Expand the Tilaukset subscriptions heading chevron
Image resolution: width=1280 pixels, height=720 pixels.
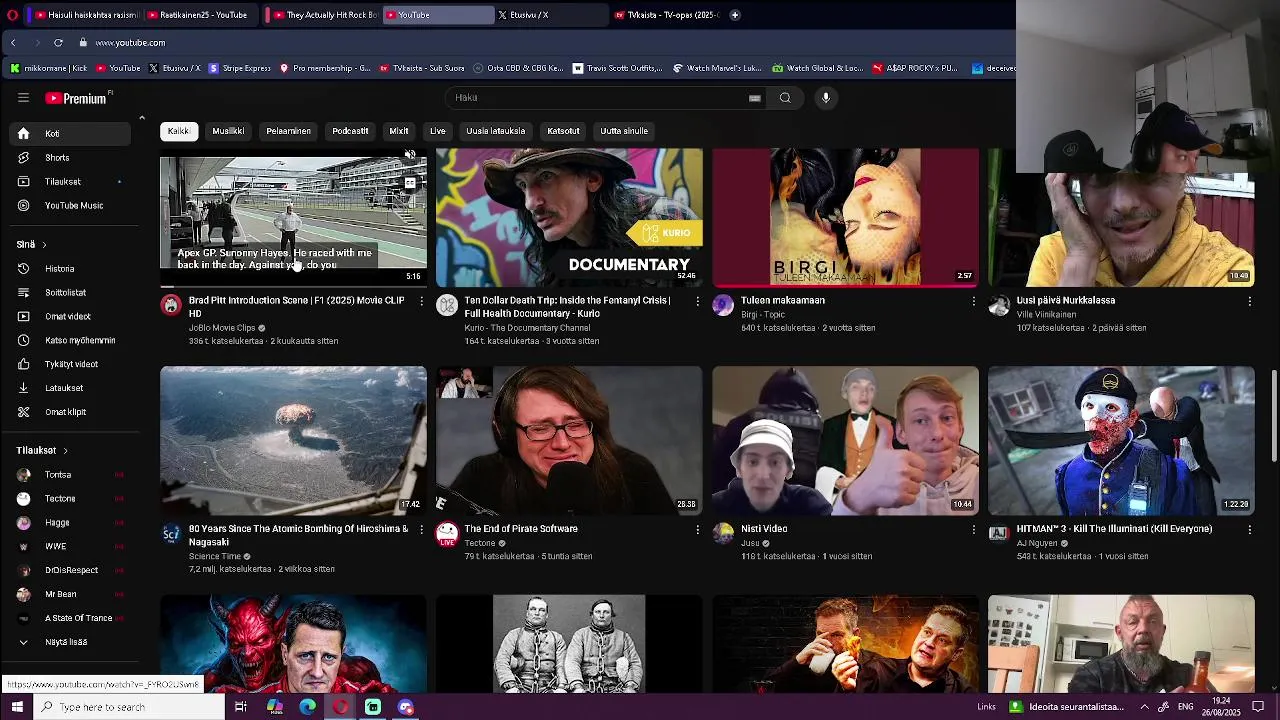click(x=65, y=451)
